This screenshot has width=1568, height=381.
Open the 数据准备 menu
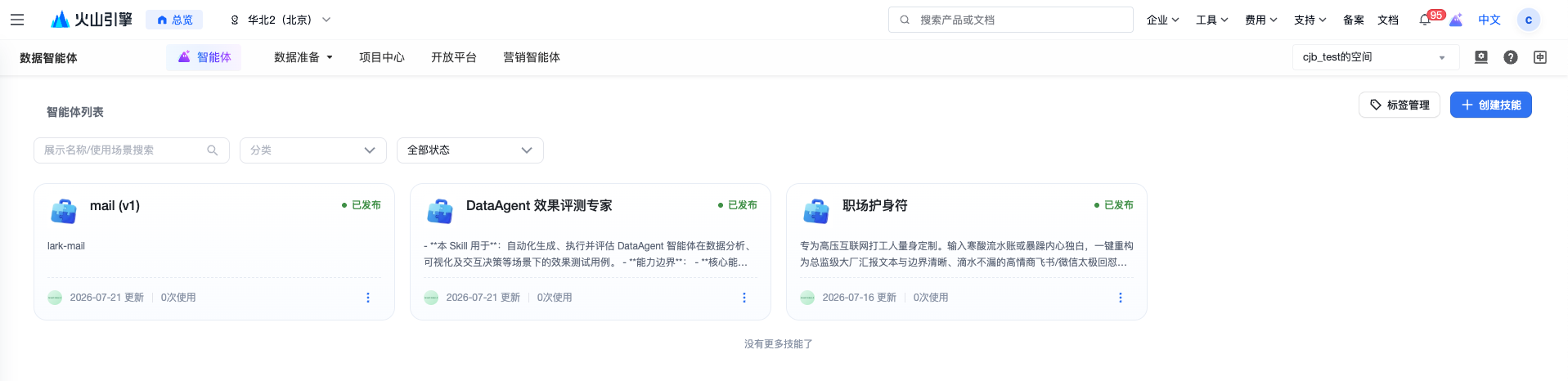[303, 57]
